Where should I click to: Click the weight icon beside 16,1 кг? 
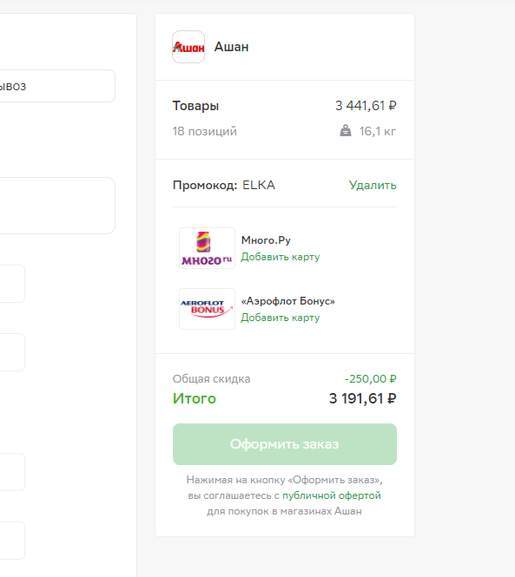coord(345,130)
